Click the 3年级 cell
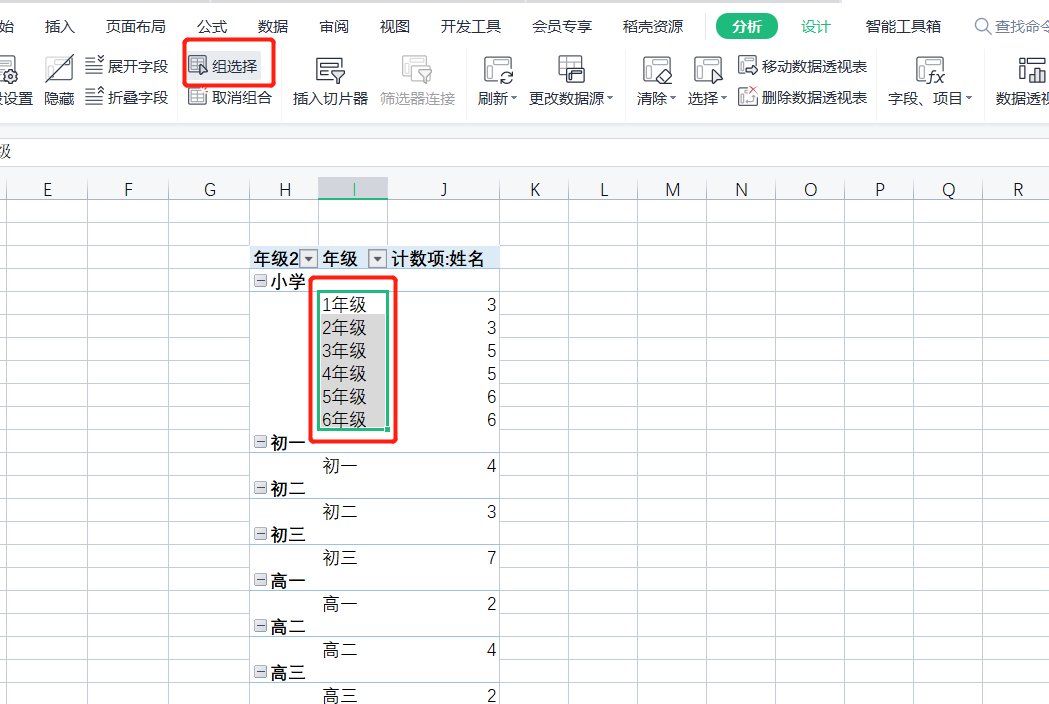Viewport: 1049px width, 704px height. [x=353, y=351]
